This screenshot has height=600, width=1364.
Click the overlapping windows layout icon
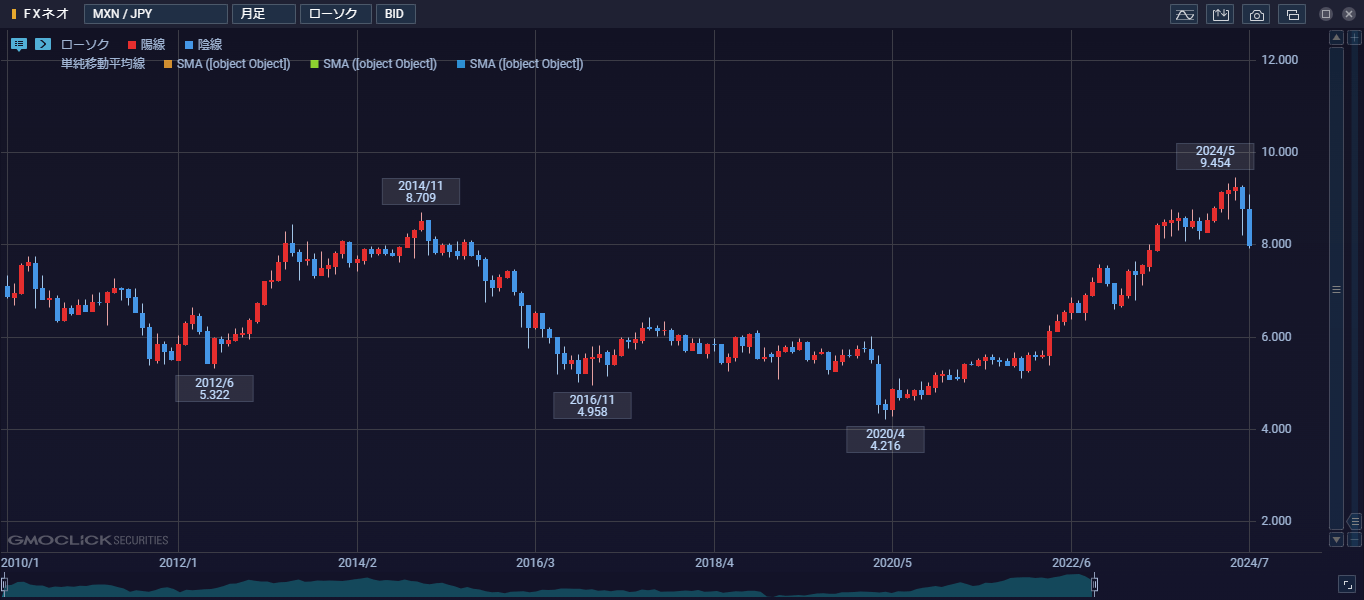[x=1292, y=14]
